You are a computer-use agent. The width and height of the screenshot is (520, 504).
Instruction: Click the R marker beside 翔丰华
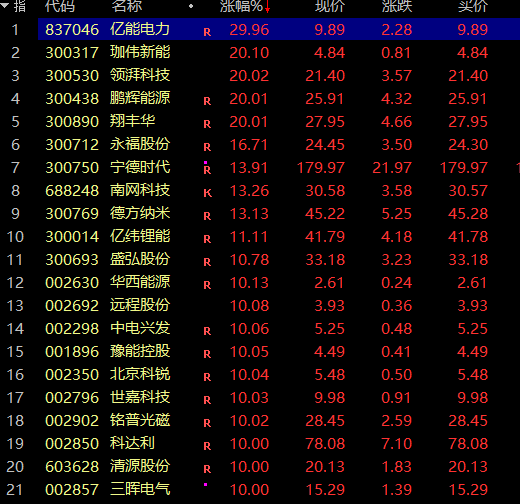[207, 124]
